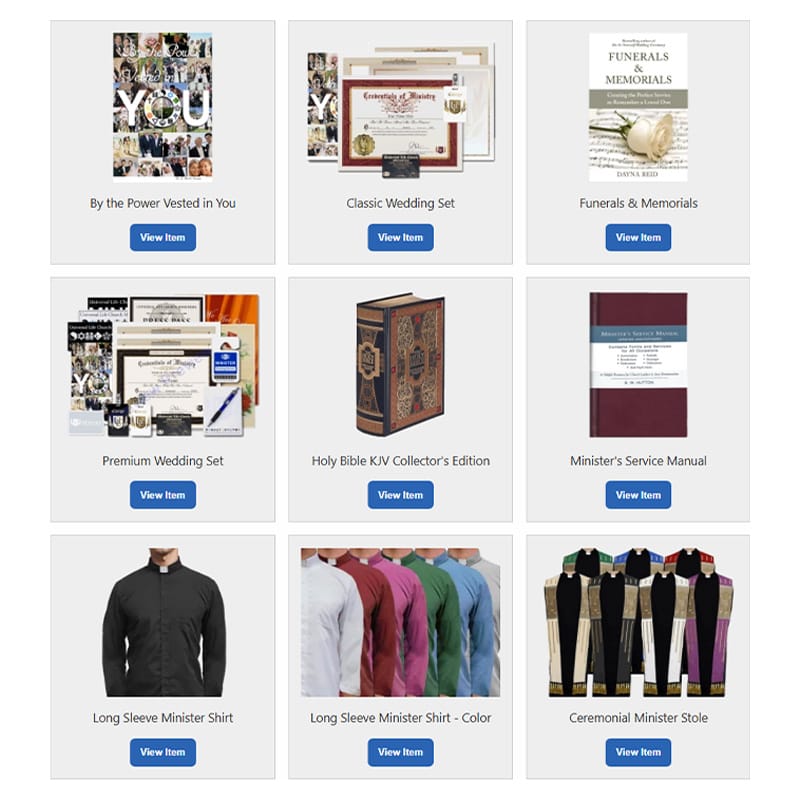The height and width of the screenshot is (800, 800).
Task: View Item for By the Power Vested in You
Action: pos(163,237)
